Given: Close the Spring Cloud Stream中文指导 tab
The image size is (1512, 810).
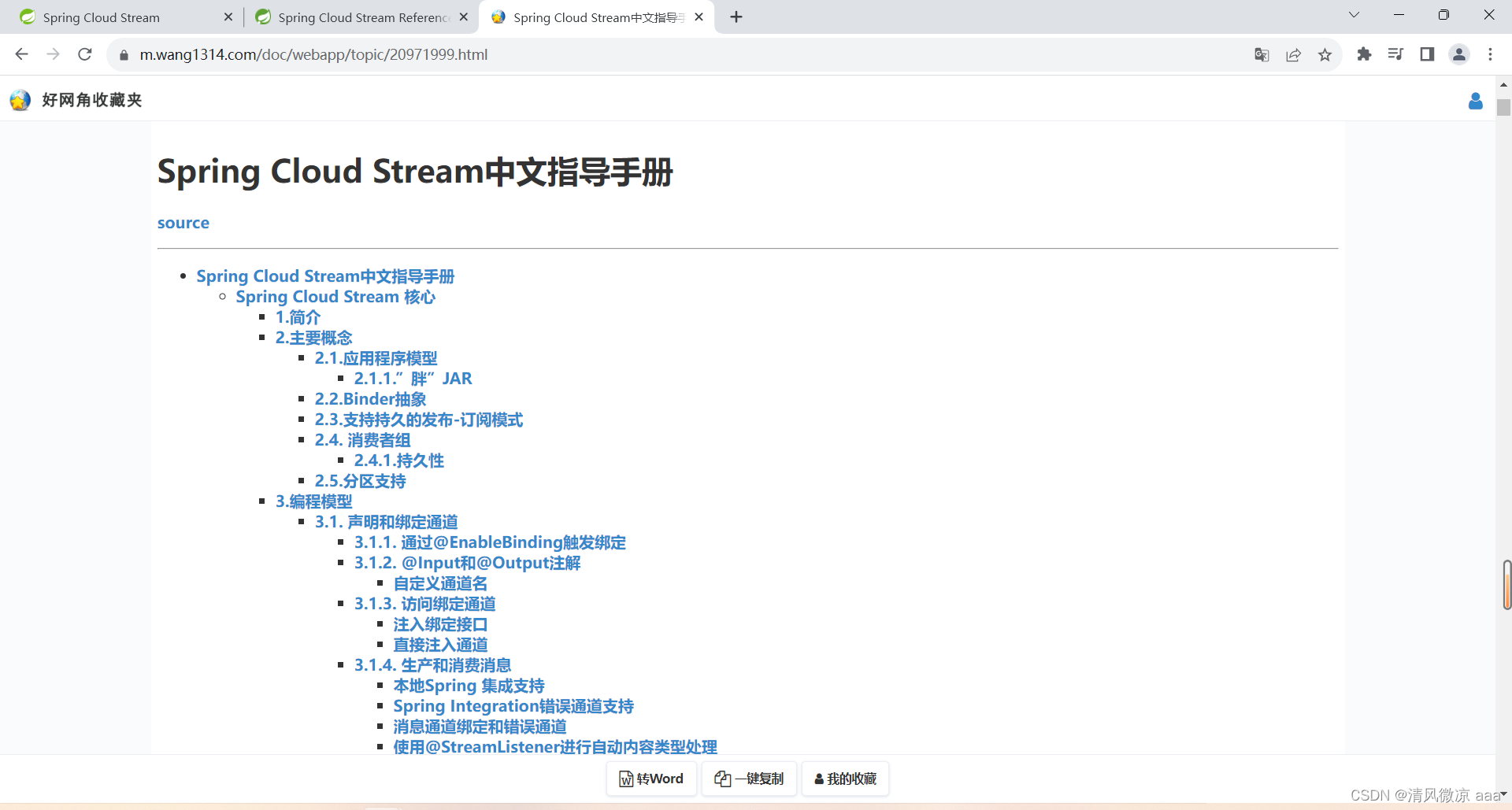Looking at the screenshot, I should (x=699, y=17).
